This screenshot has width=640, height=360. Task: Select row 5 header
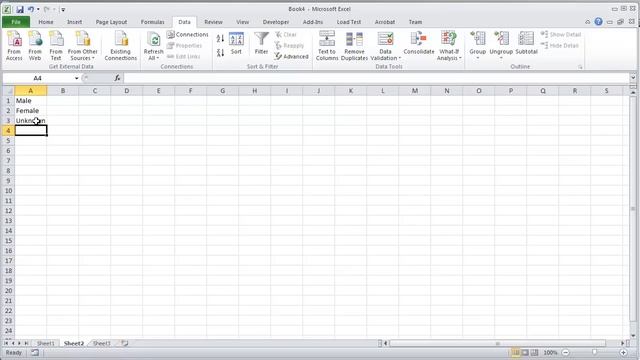click(x=8, y=140)
